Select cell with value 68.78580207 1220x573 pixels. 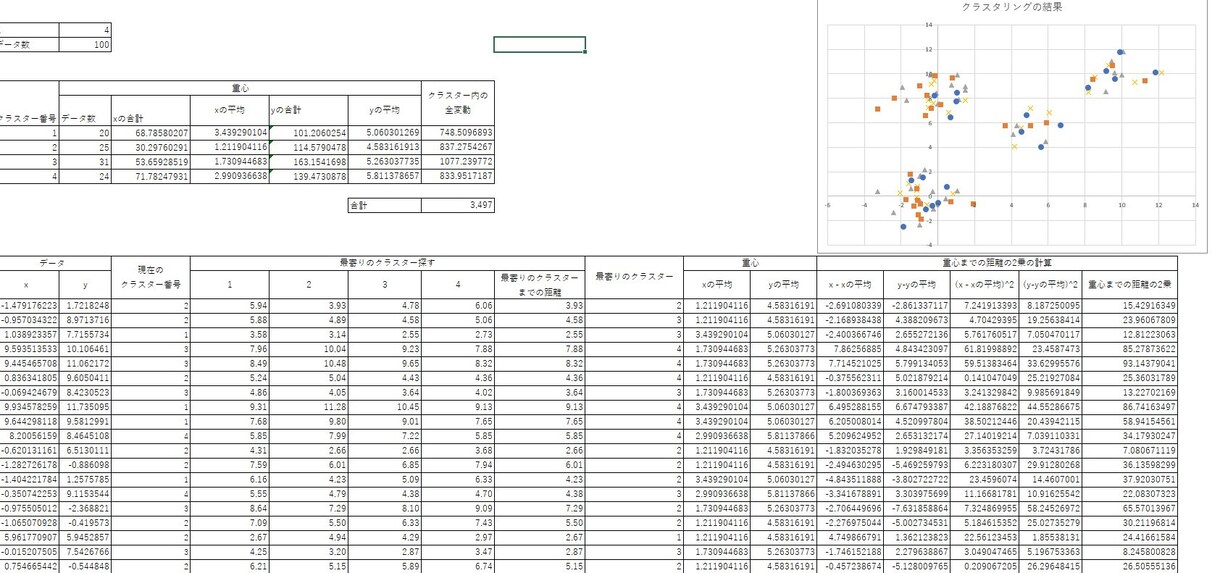pyautogui.click(x=151, y=132)
